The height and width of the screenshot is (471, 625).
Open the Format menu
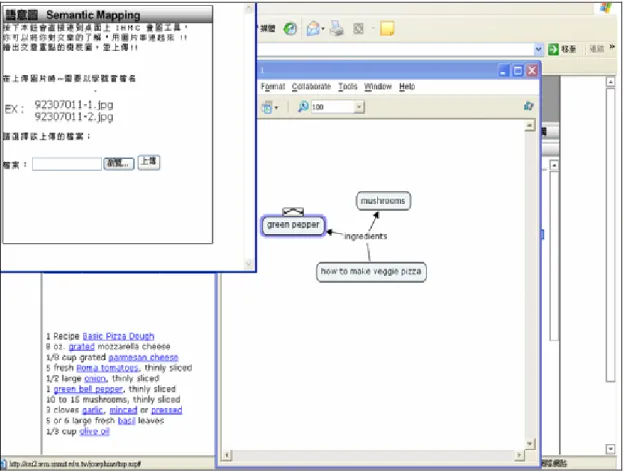[273, 86]
